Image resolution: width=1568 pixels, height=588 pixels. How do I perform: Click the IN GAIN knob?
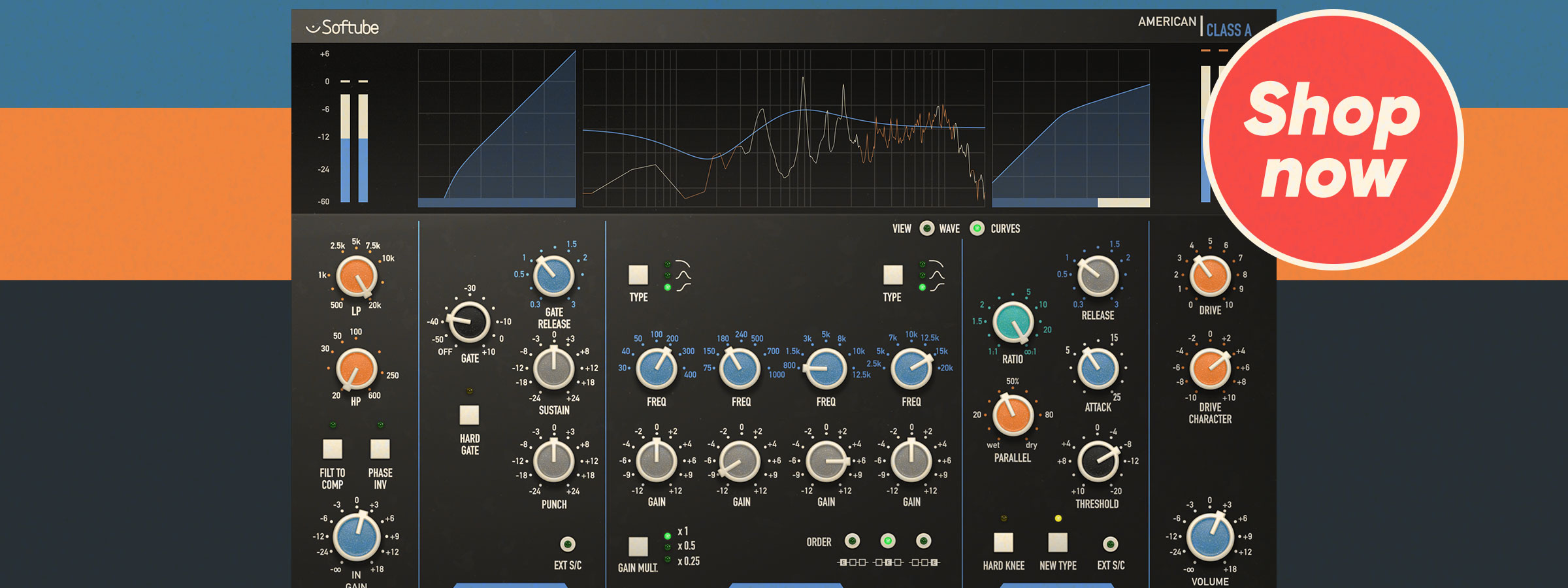coord(357,536)
